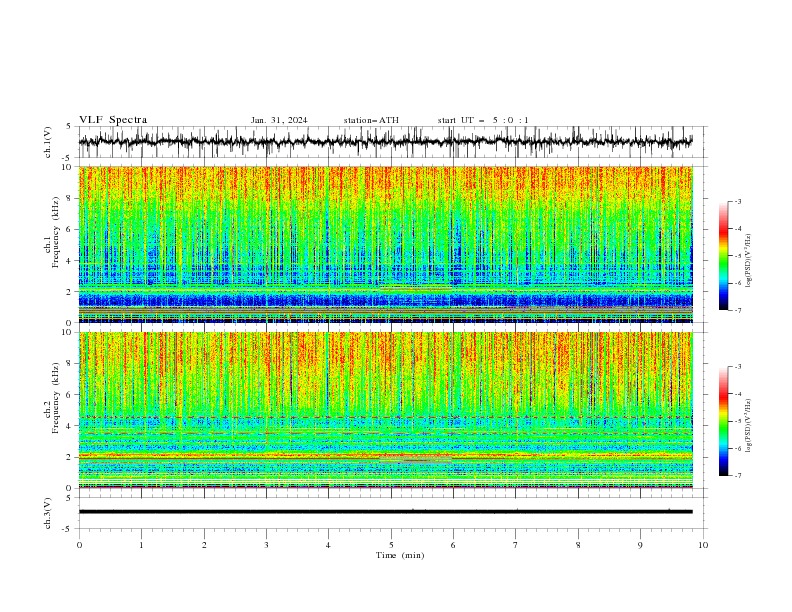The height and width of the screenshot is (612, 792).
Task: Click the "0" kHz tick on the ch.2 spectrogram
Action: (70, 488)
